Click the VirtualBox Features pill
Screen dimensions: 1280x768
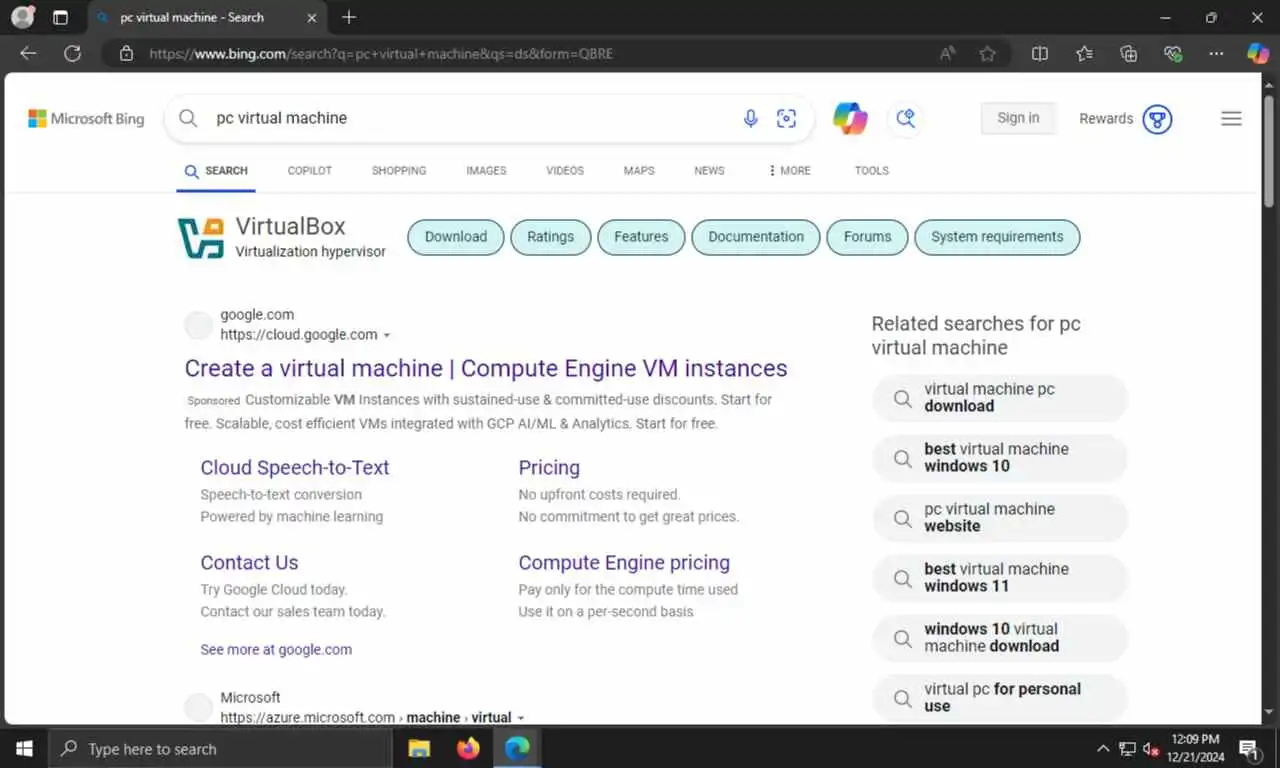click(x=641, y=237)
